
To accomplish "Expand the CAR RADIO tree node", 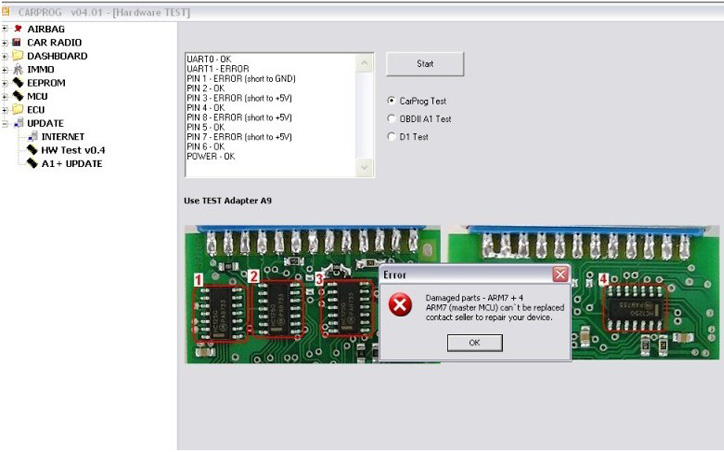I will [x=5, y=43].
